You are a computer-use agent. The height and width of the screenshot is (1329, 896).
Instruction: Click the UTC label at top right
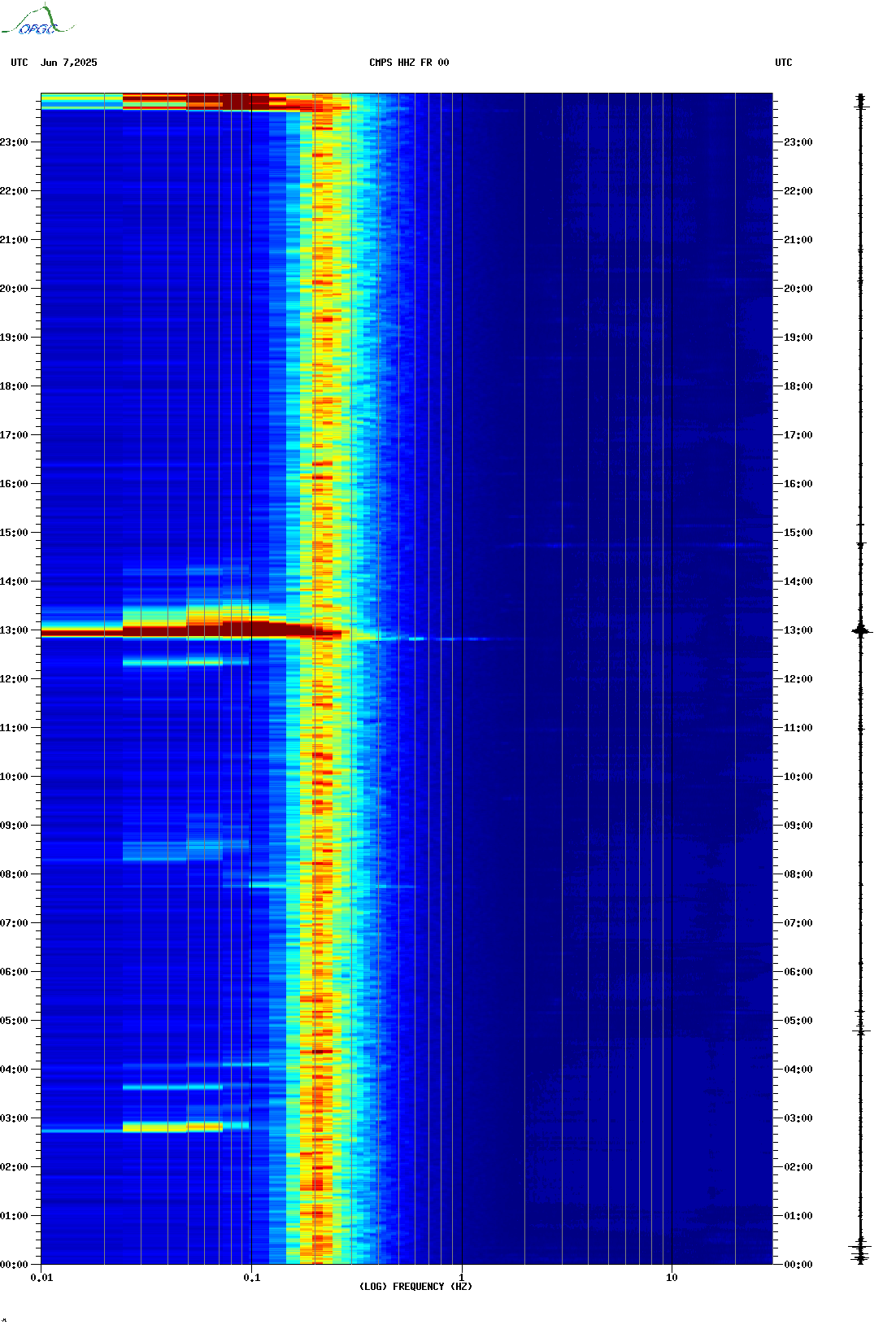click(x=784, y=63)
